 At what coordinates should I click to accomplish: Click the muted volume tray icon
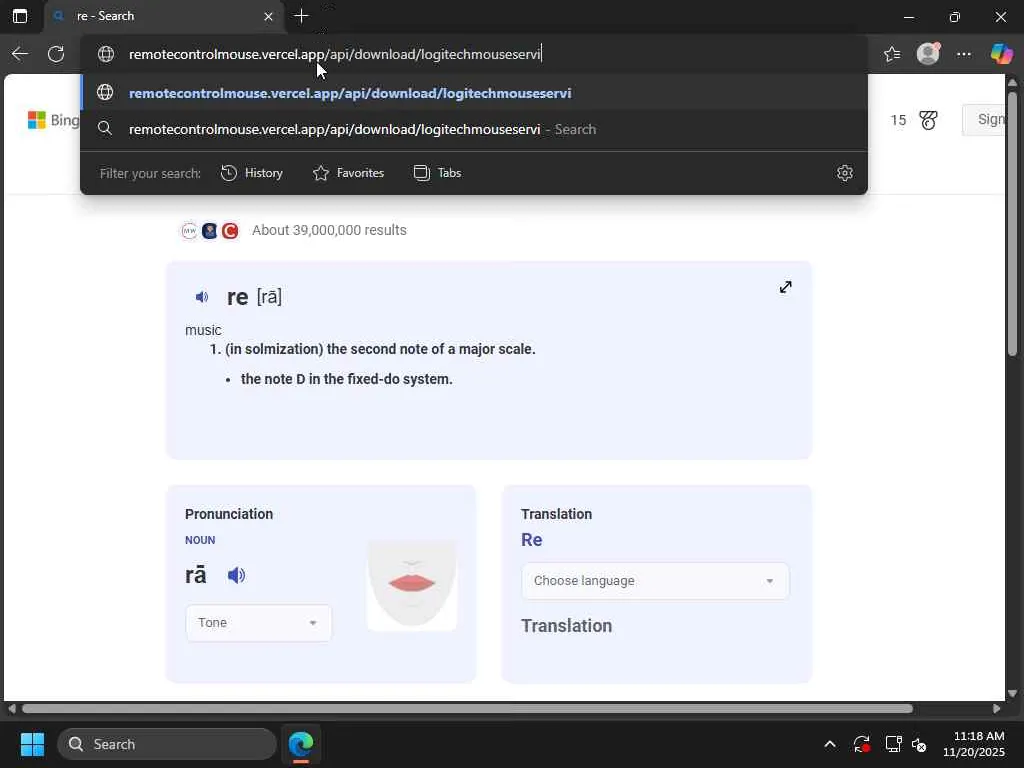pyautogui.click(x=920, y=744)
